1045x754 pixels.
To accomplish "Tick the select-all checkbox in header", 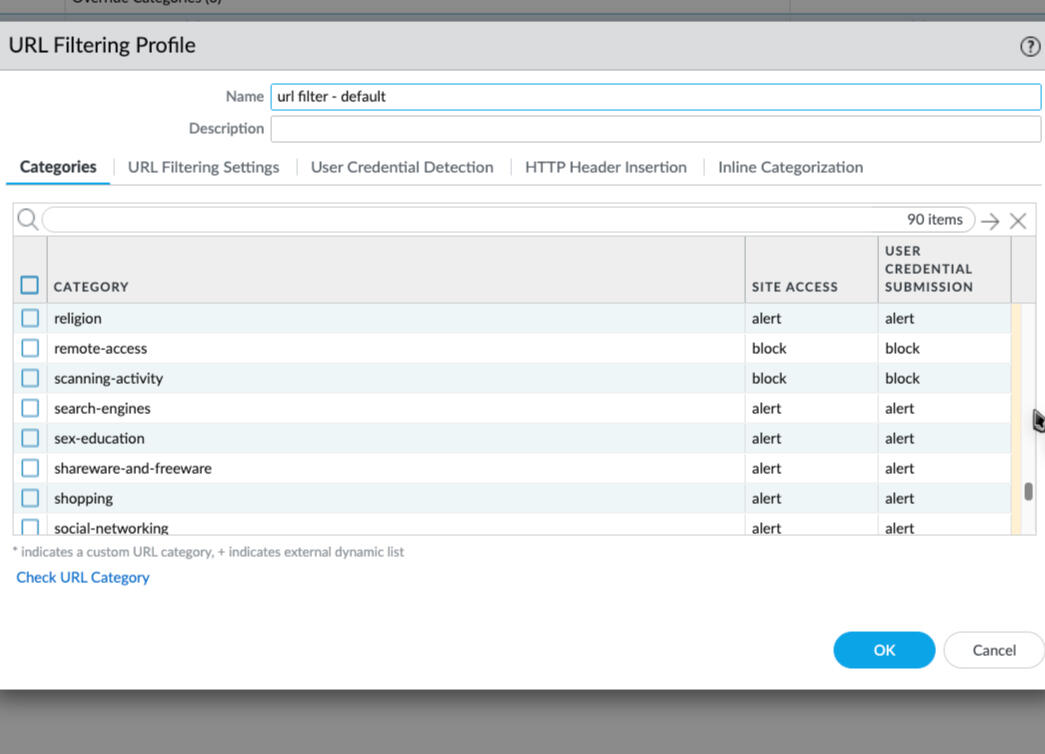I will 30,286.
